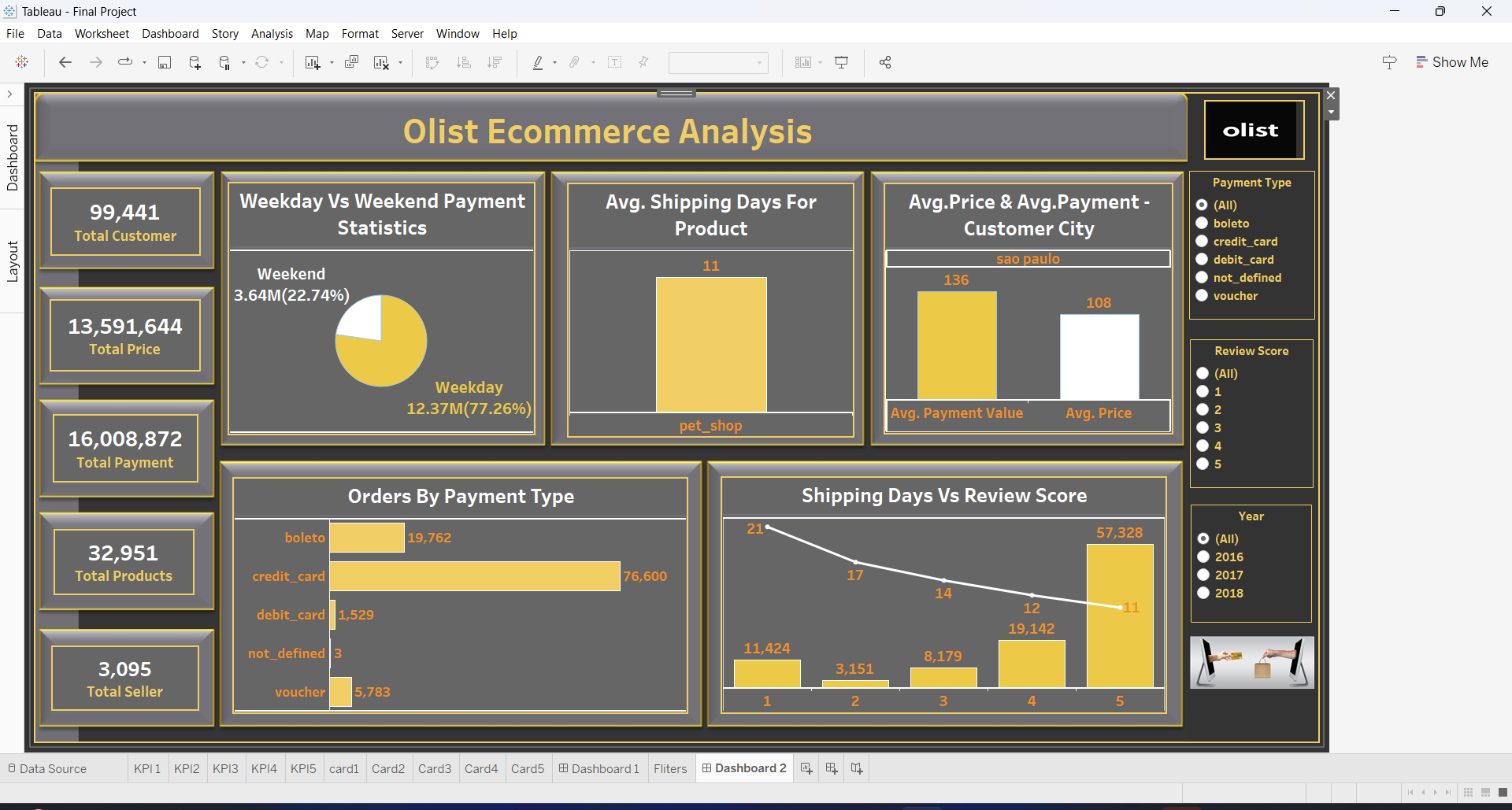1512x810 pixels.
Task: Click the Undo back arrow
Action: tap(65, 63)
